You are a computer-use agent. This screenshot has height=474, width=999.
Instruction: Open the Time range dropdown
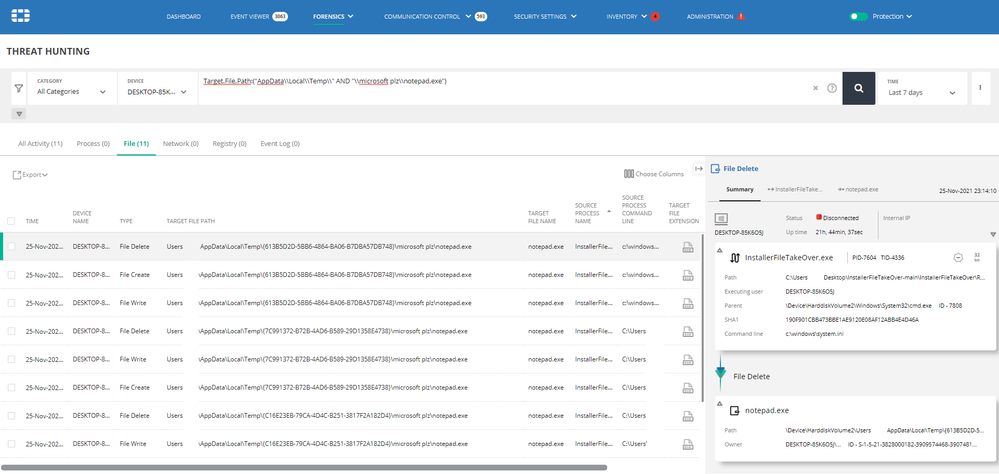(922, 92)
